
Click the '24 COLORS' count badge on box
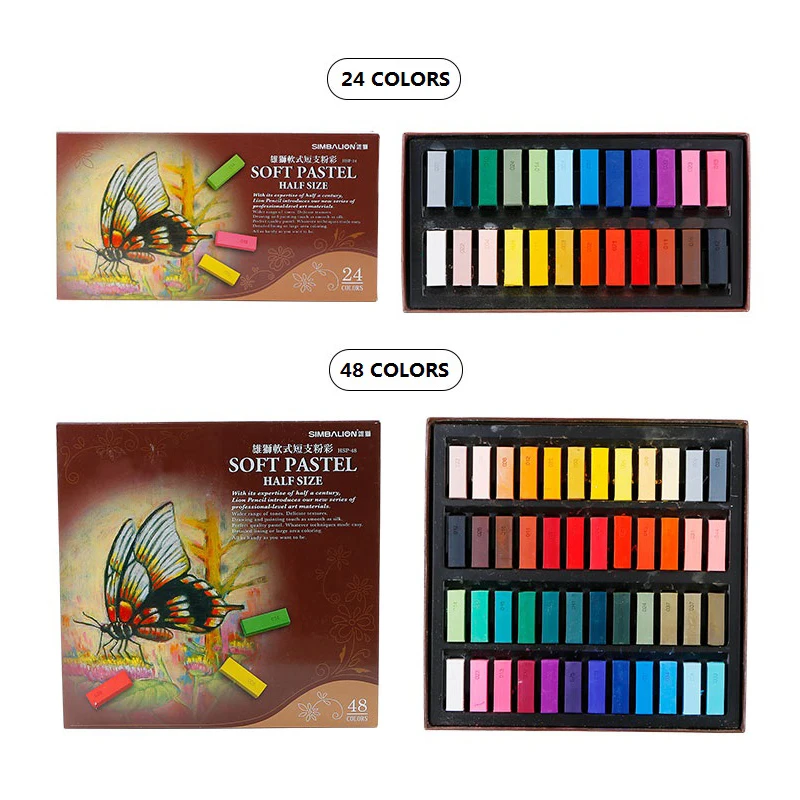point(352,279)
